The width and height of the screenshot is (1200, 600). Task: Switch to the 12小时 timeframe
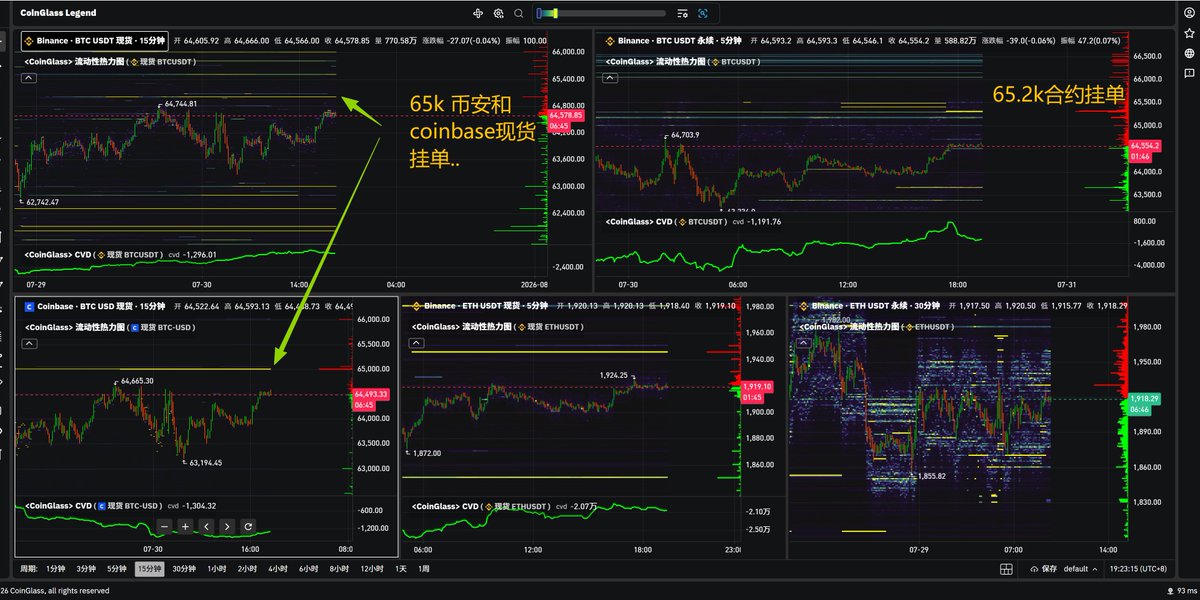tap(372, 569)
